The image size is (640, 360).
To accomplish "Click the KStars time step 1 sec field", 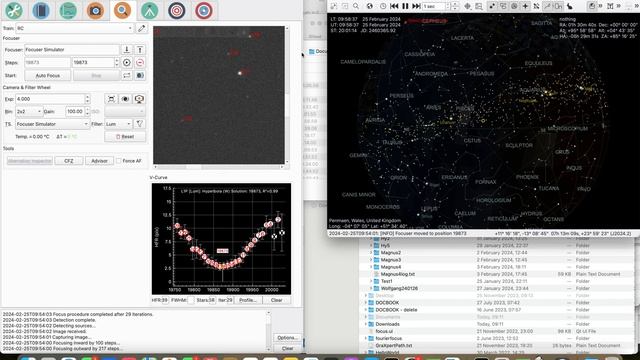I will [x=434, y=6].
